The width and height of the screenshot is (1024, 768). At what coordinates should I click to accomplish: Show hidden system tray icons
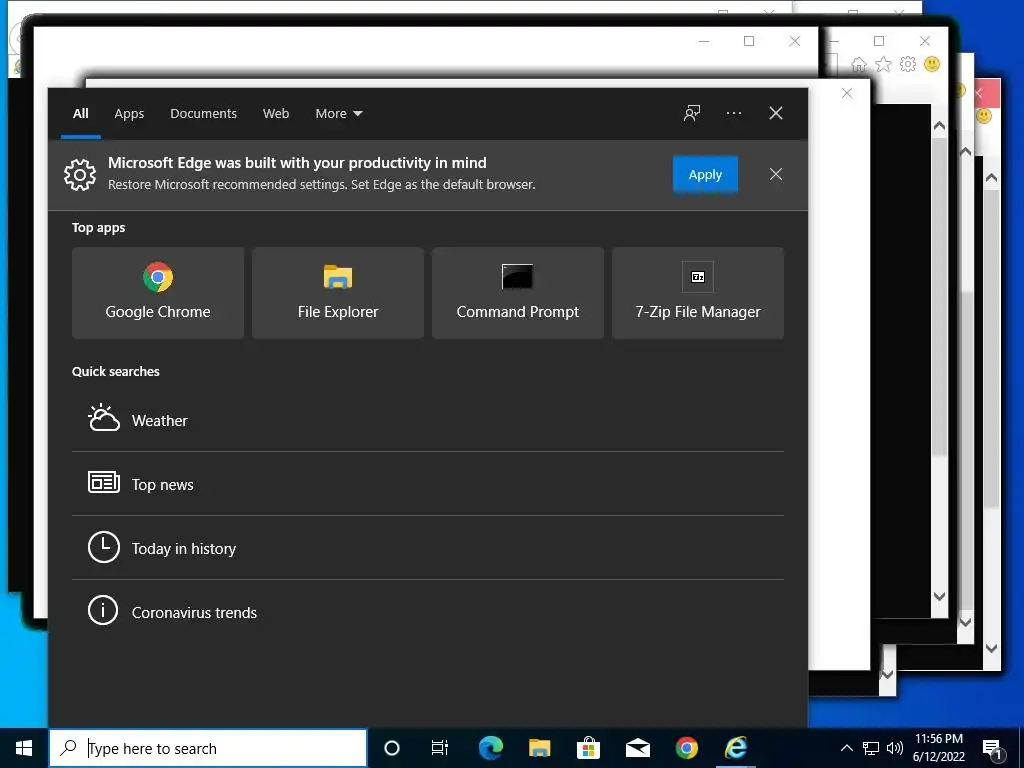[x=846, y=748]
